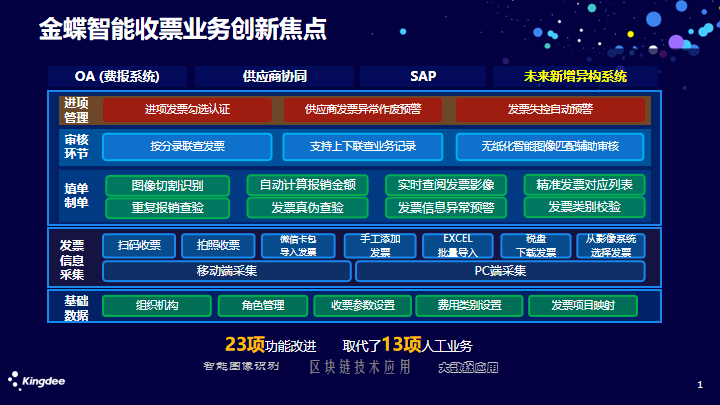Viewport: 720px width, 405px height.
Task: Click the 发票类别校验 green box
Action: pyautogui.click(x=585, y=207)
